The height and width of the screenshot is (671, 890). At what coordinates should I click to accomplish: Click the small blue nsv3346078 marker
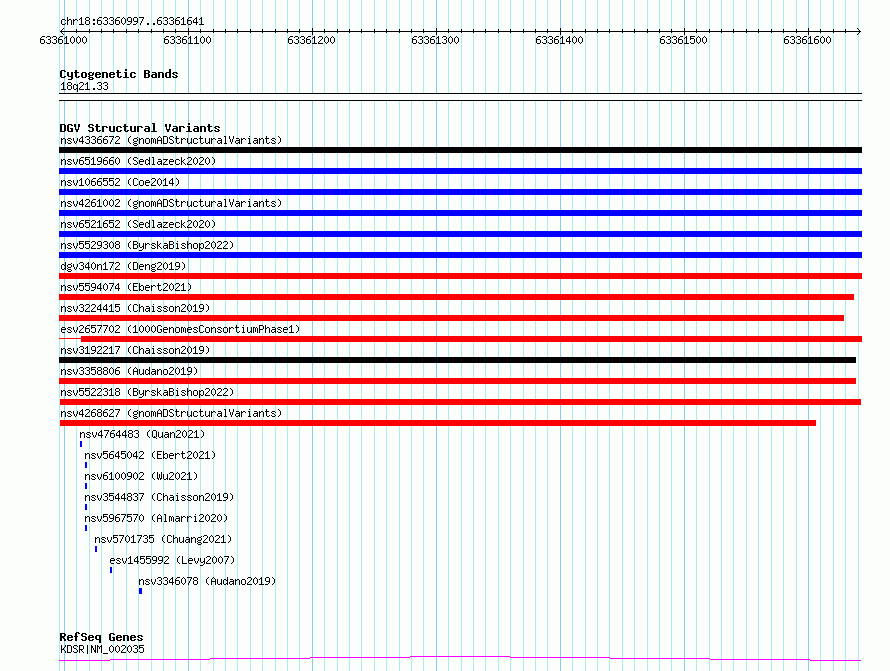point(140,592)
